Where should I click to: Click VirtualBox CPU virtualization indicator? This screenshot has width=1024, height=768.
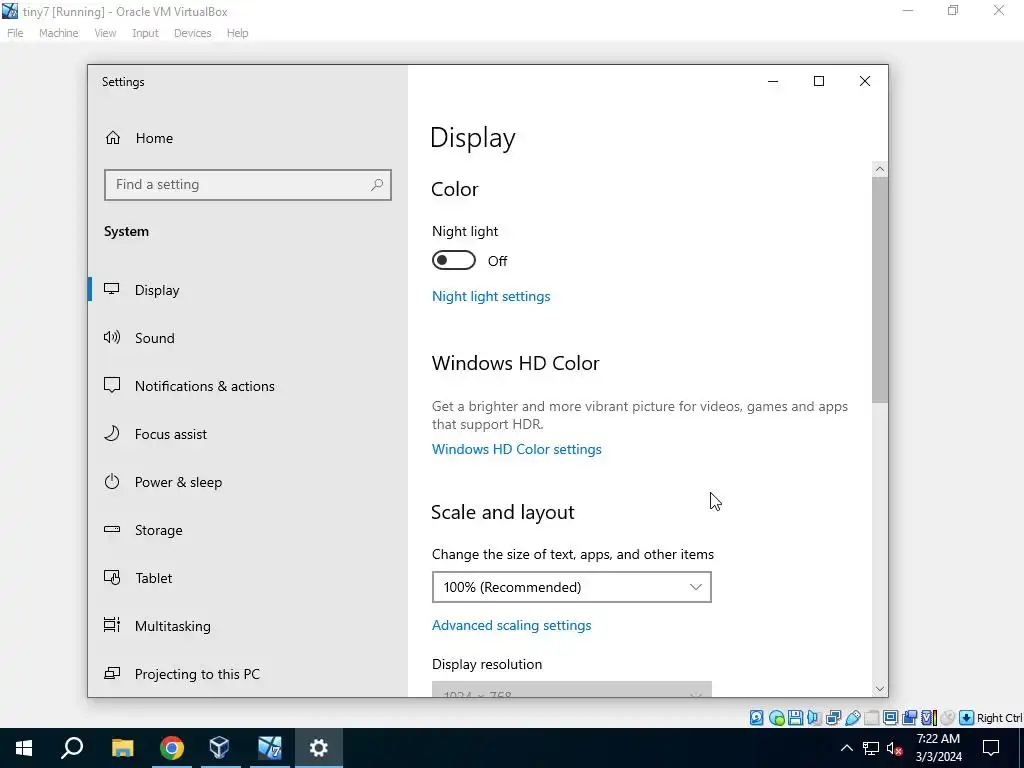[929, 718]
